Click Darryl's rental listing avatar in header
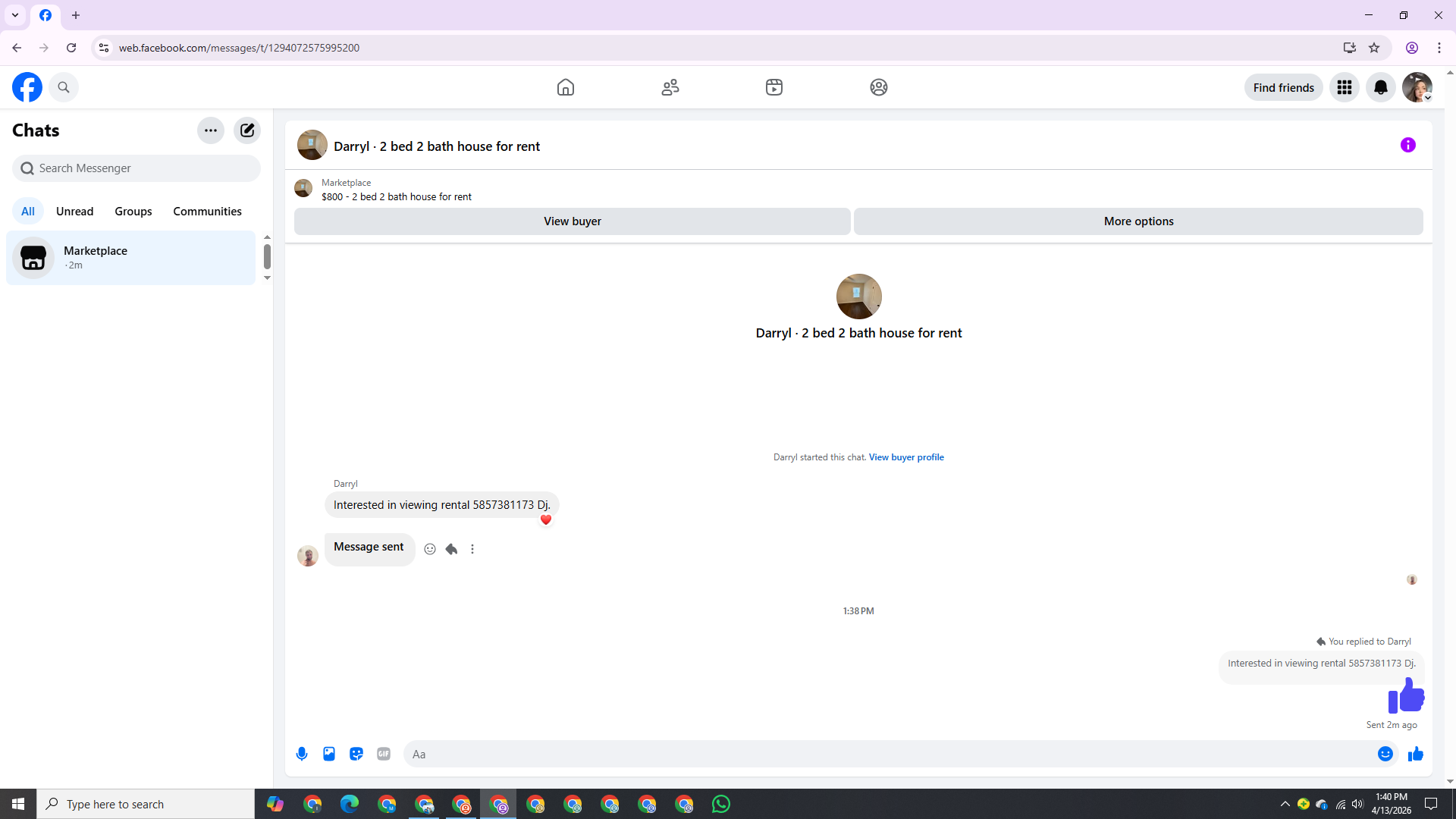This screenshot has width=1456, height=819. (x=312, y=145)
